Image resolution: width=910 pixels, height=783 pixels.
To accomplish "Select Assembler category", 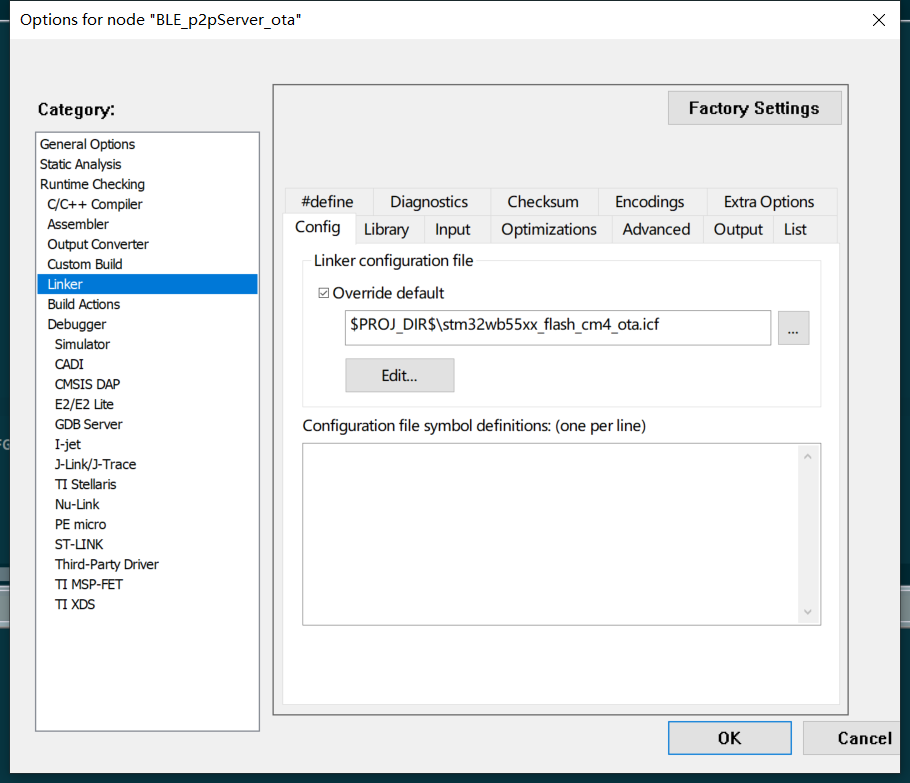I will pos(147,224).
